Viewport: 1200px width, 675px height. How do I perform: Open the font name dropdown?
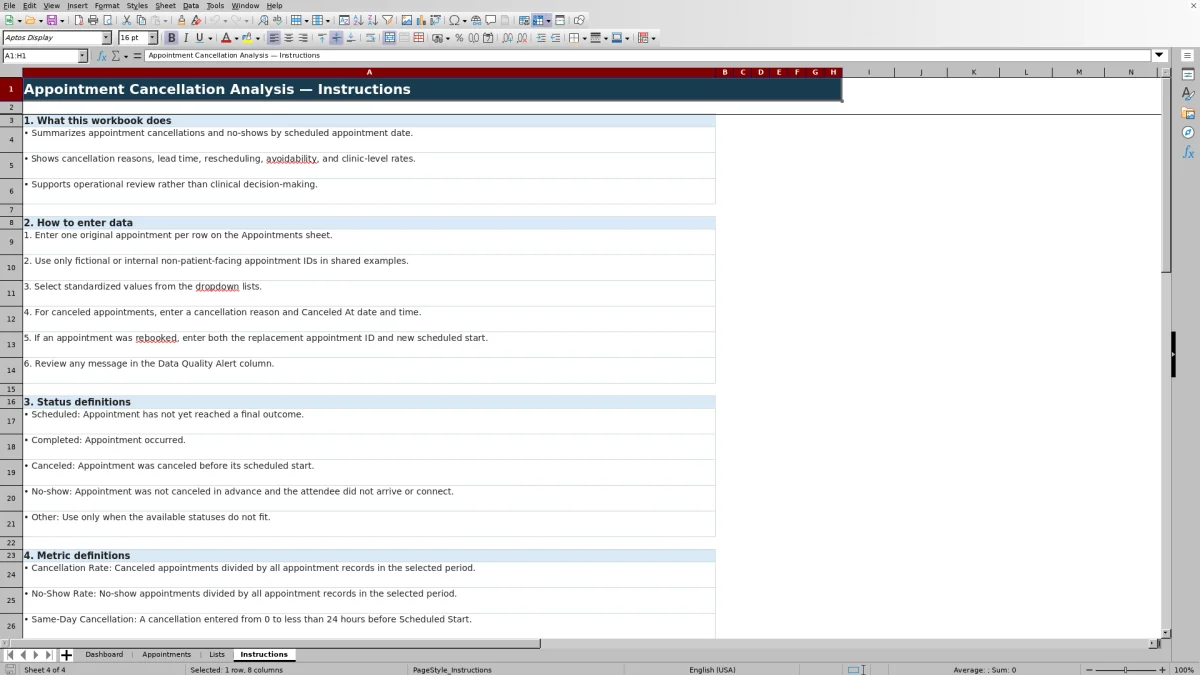pyautogui.click(x=106, y=38)
